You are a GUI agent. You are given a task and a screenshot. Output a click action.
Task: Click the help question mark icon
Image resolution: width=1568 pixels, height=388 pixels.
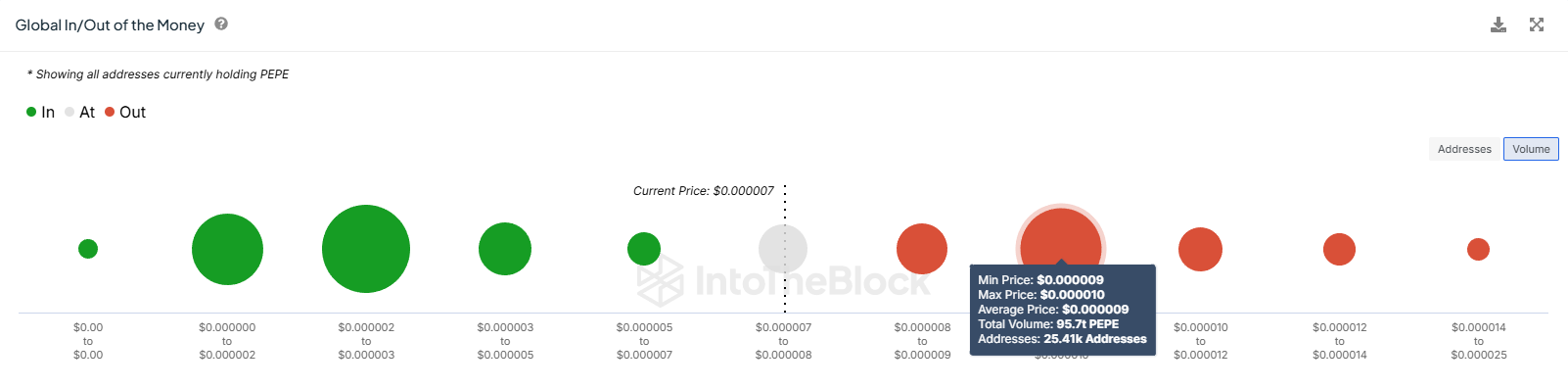221,24
